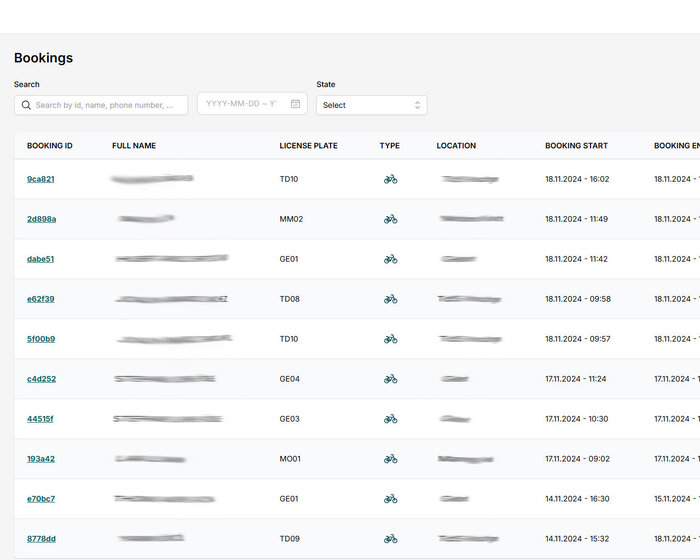700x560 pixels.
Task: Click bike type icon for booking 2d898a
Action: coord(390,219)
